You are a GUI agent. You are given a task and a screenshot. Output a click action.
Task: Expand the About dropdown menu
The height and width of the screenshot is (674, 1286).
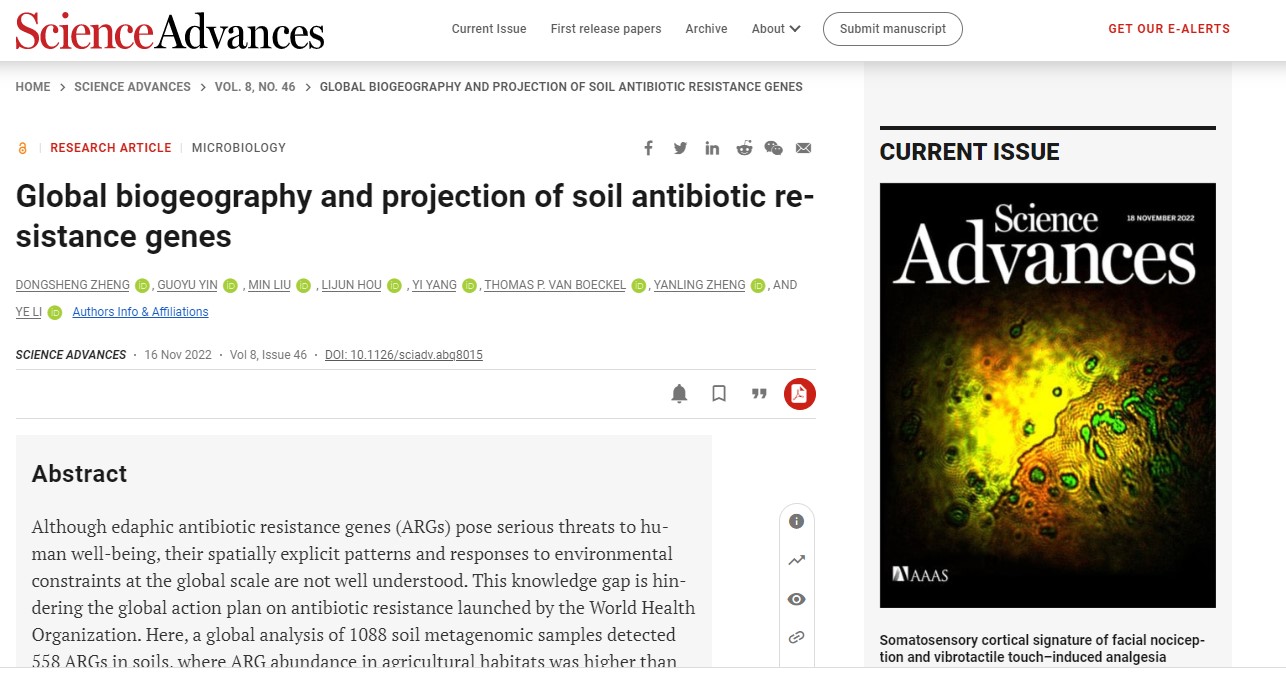click(x=776, y=29)
